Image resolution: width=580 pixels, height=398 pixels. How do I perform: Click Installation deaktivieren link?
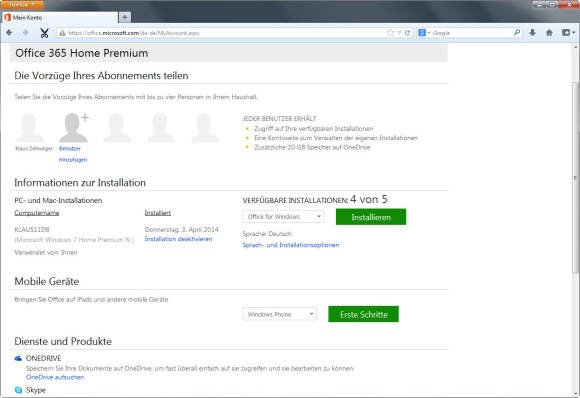178,239
